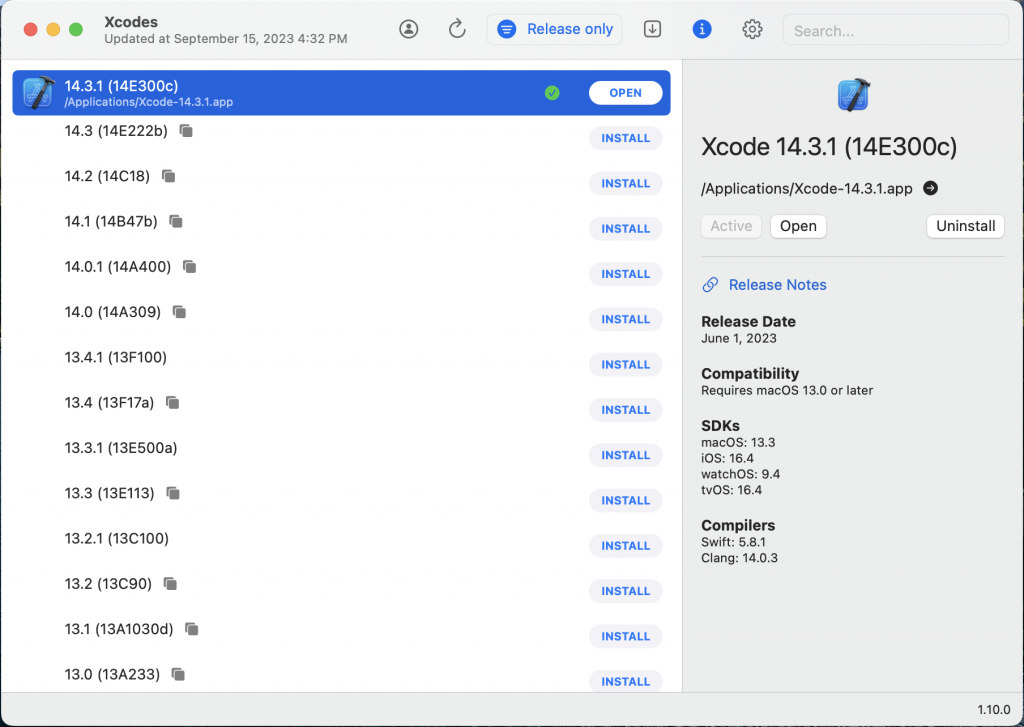Copy identifier icon next to 14.3 (14E222b)
1024x727 pixels.
point(186,131)
